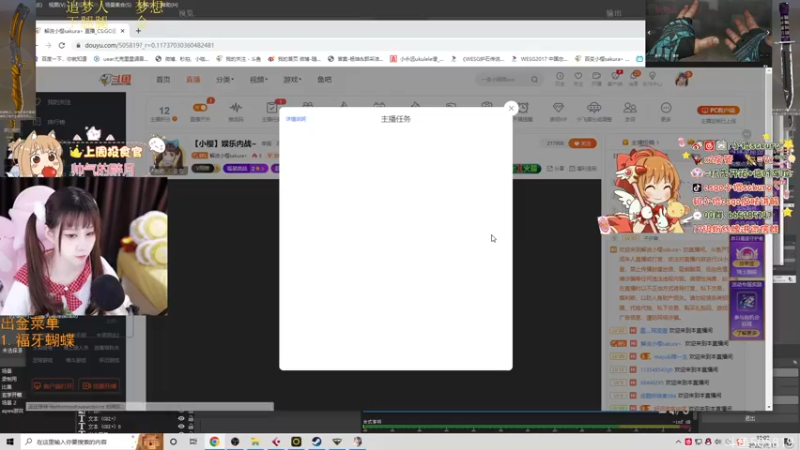Viewport: 800px width, 450px height.
Task: Click the web page vertical scrollbar
Action: [769, 239]
